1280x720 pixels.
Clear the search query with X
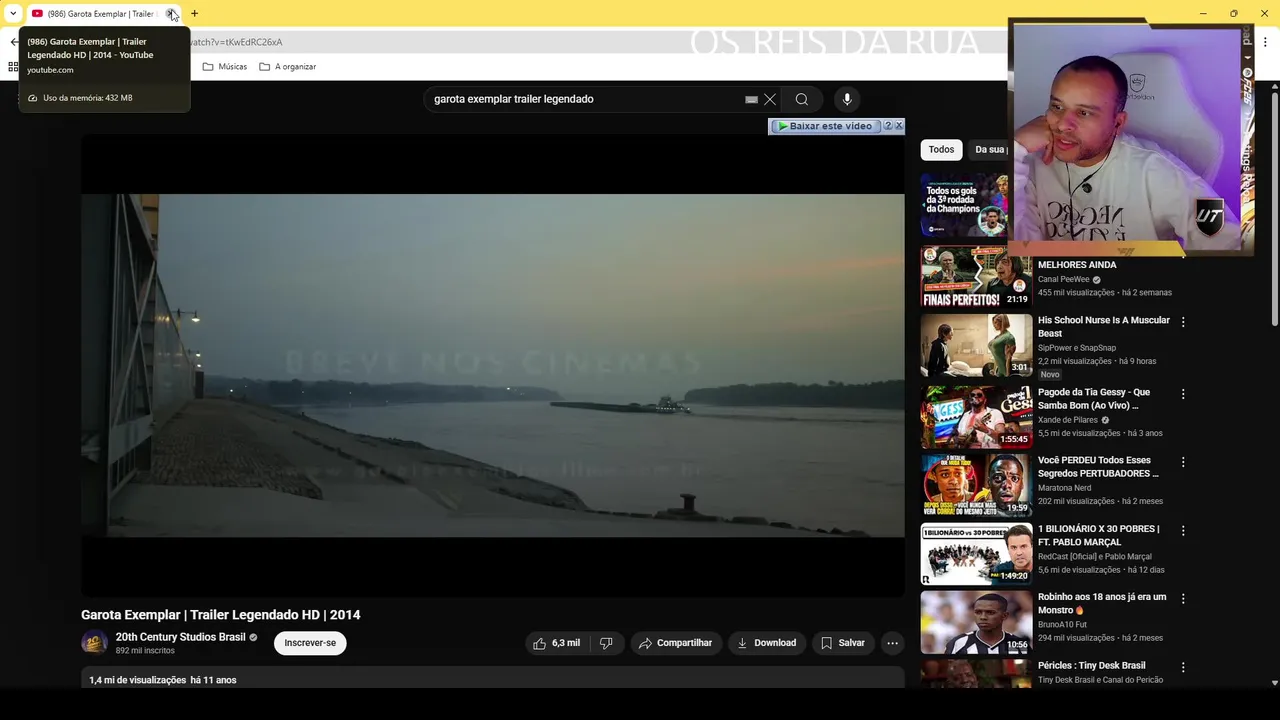(770, 99)
